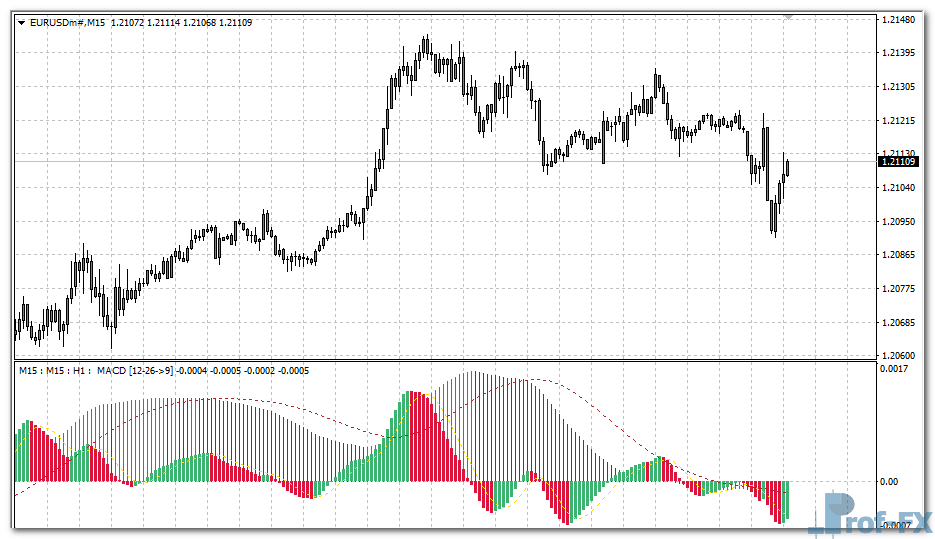Click the last candlestick at the chart's right edge
Screen dimensions: 935x539
click(x=787, y=167)
